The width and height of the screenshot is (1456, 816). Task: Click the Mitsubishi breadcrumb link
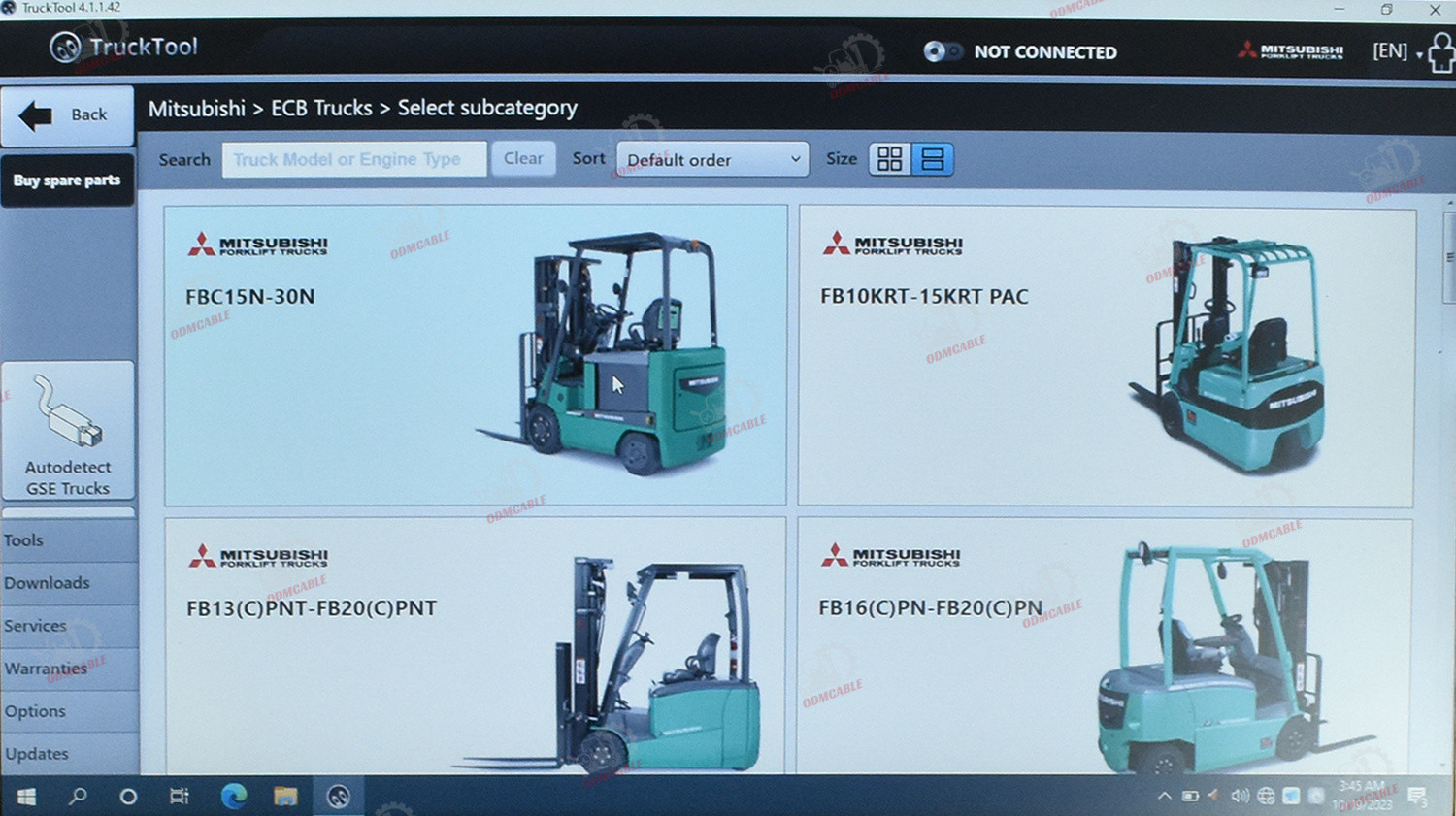click(x=197, y=108)
